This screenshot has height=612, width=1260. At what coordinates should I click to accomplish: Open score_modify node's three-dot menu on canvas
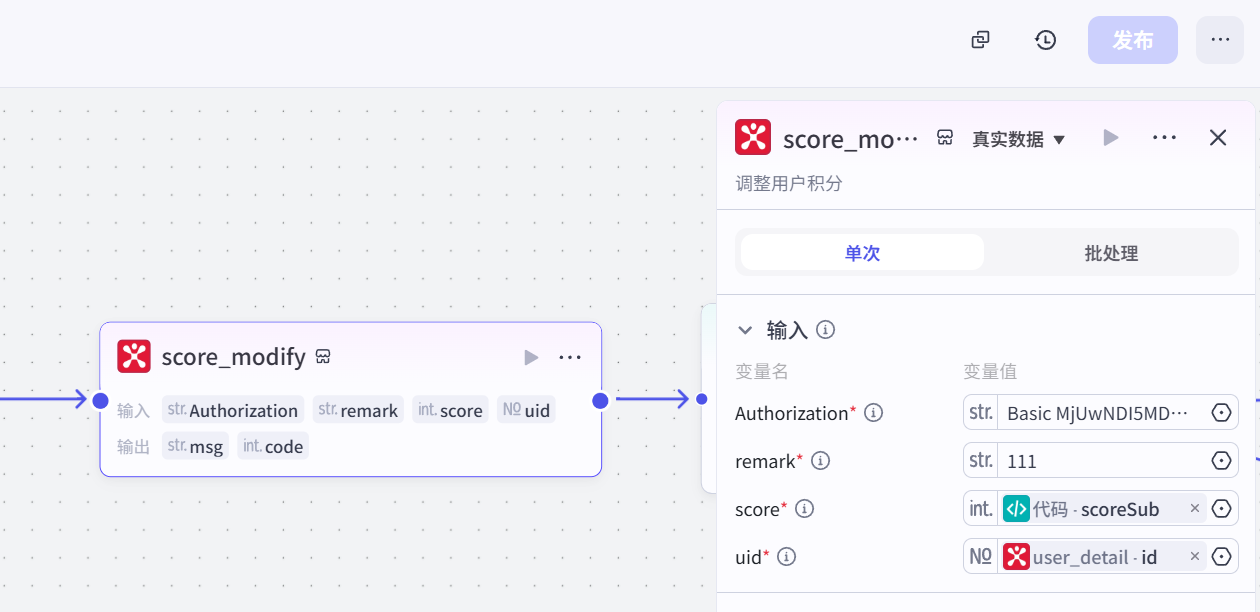[x=570, y=357]
